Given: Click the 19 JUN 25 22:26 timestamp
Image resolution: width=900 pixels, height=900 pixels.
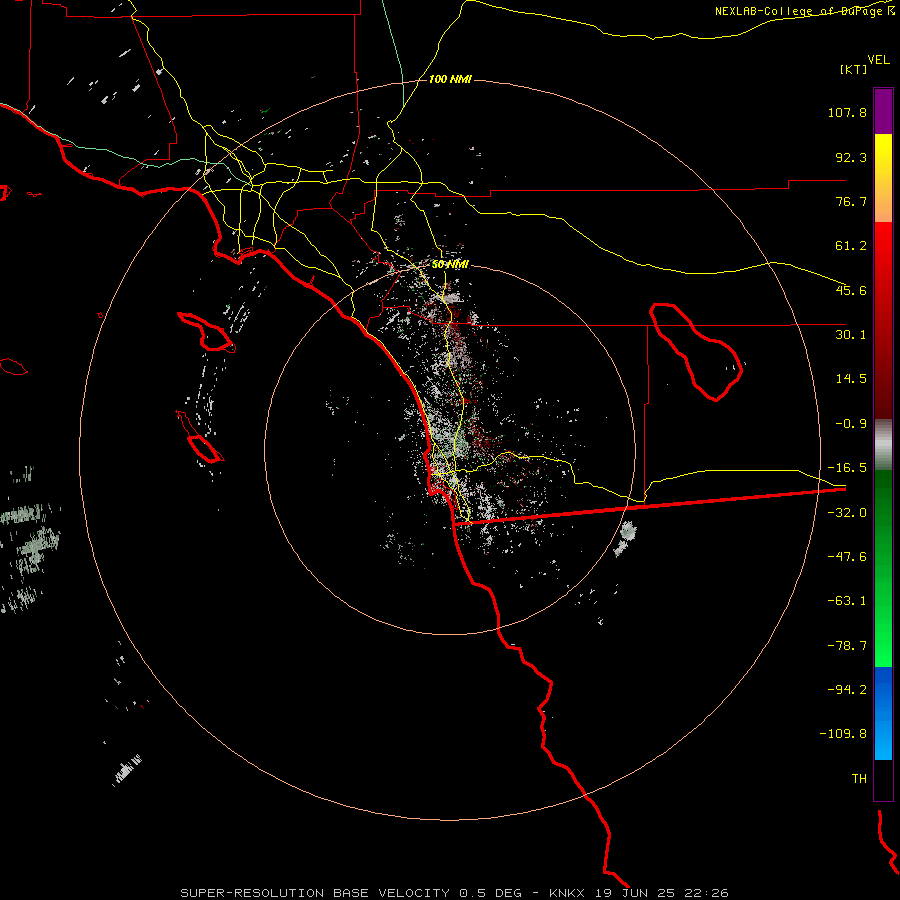Looking at the screenshot, I should (660, 893).
